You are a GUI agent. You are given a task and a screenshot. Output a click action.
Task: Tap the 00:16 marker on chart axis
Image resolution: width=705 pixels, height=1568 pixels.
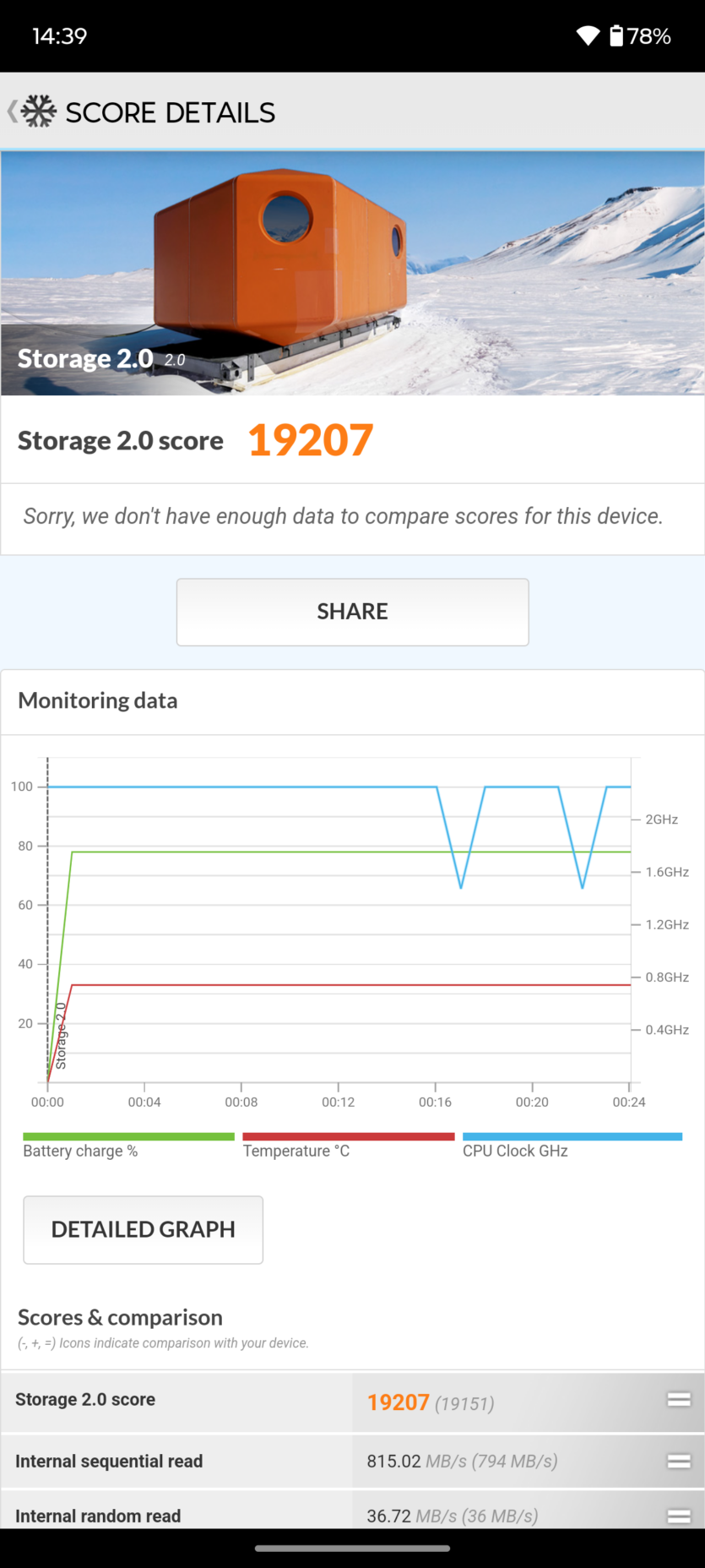(x=435, y=1102)
